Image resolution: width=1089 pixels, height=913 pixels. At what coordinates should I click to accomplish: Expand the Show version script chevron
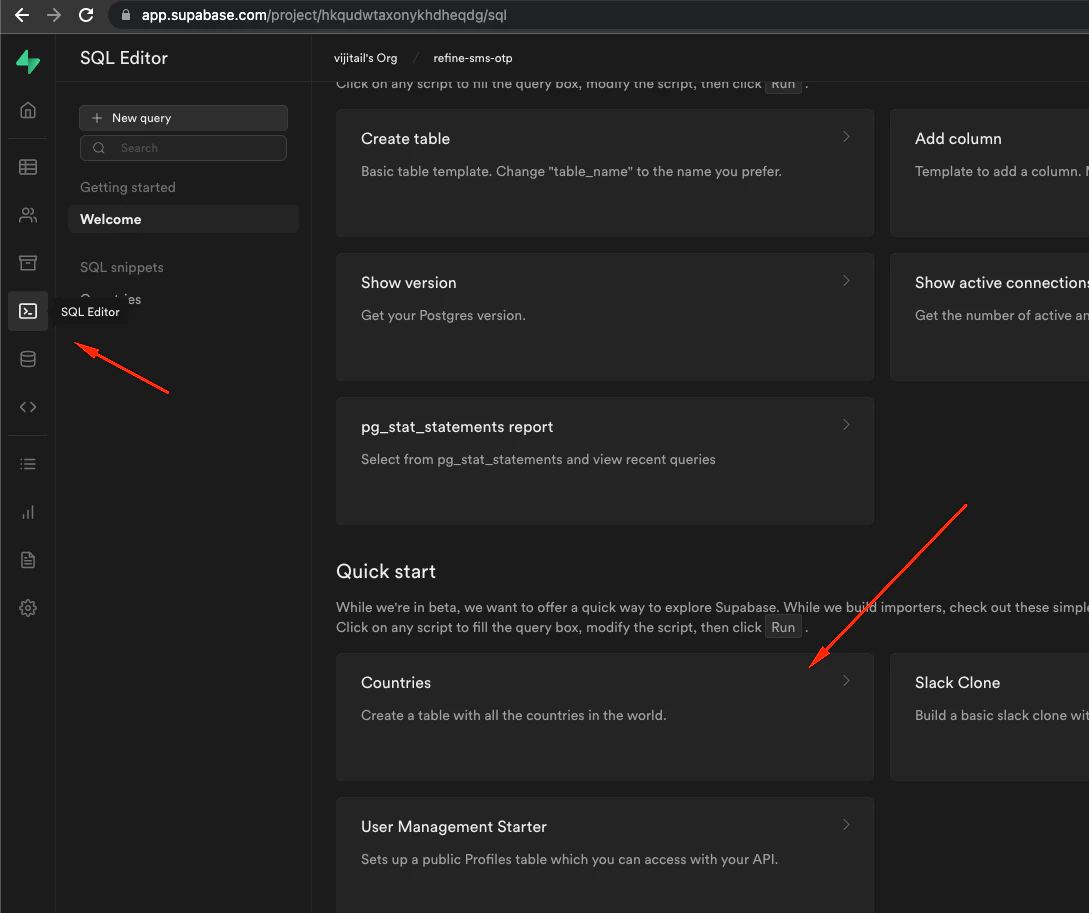click(846, 281)
